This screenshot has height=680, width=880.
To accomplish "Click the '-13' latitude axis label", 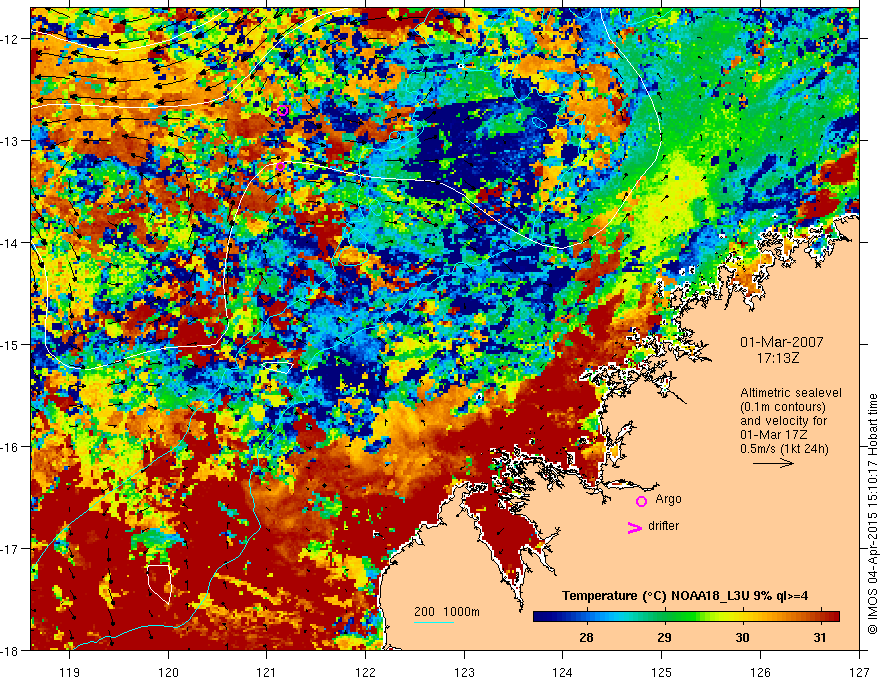I will (10, 141).
